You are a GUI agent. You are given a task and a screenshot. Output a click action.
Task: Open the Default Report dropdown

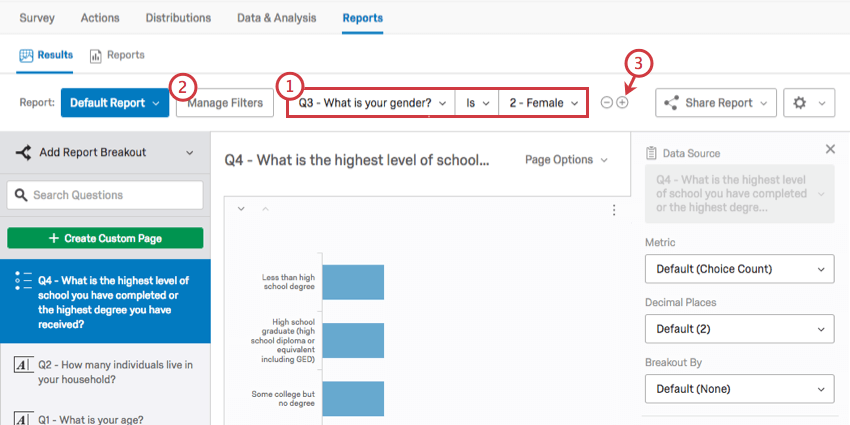click(115, 103)
